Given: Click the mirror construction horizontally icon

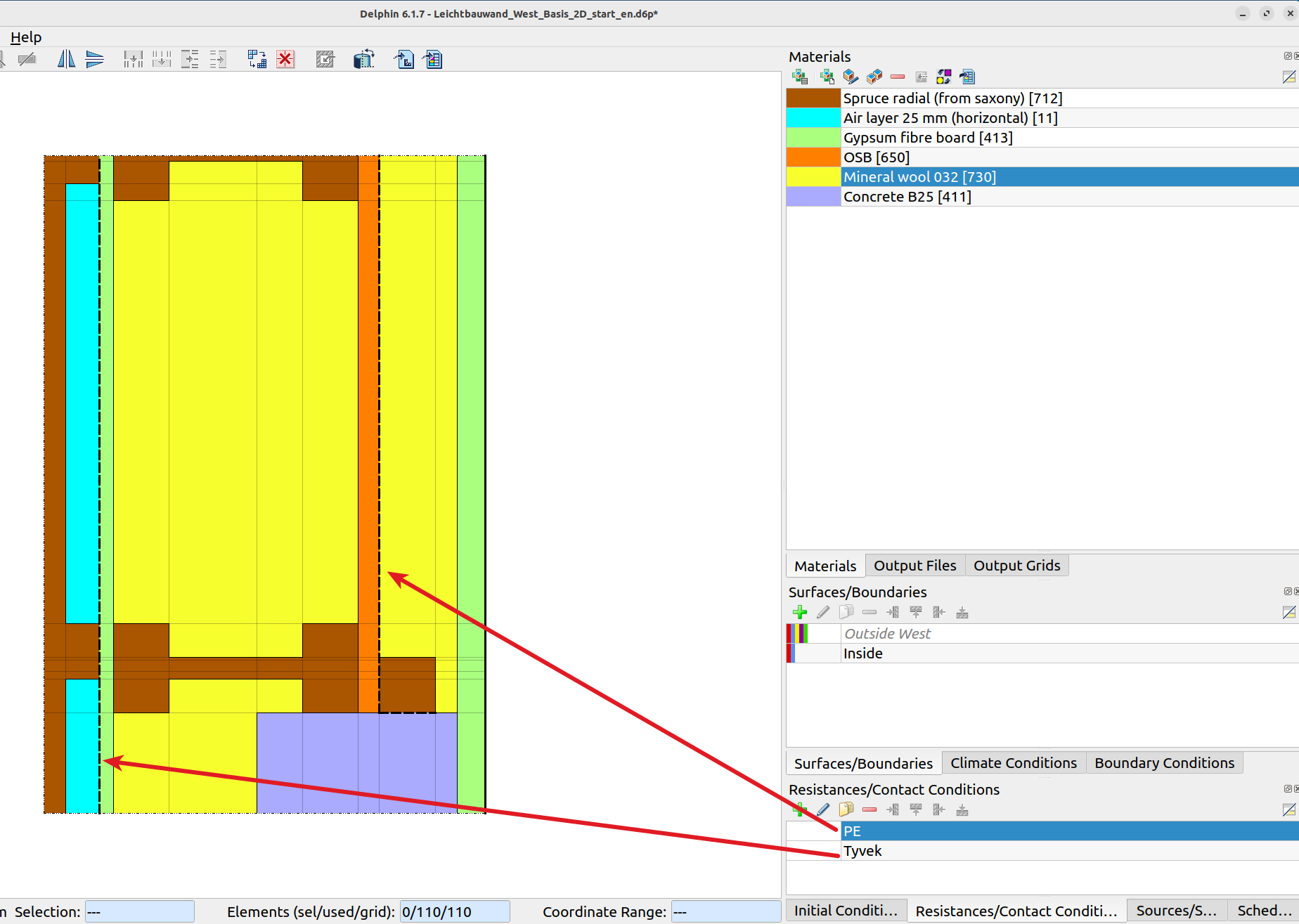Looking at the screenshot, I should (66, 60).
